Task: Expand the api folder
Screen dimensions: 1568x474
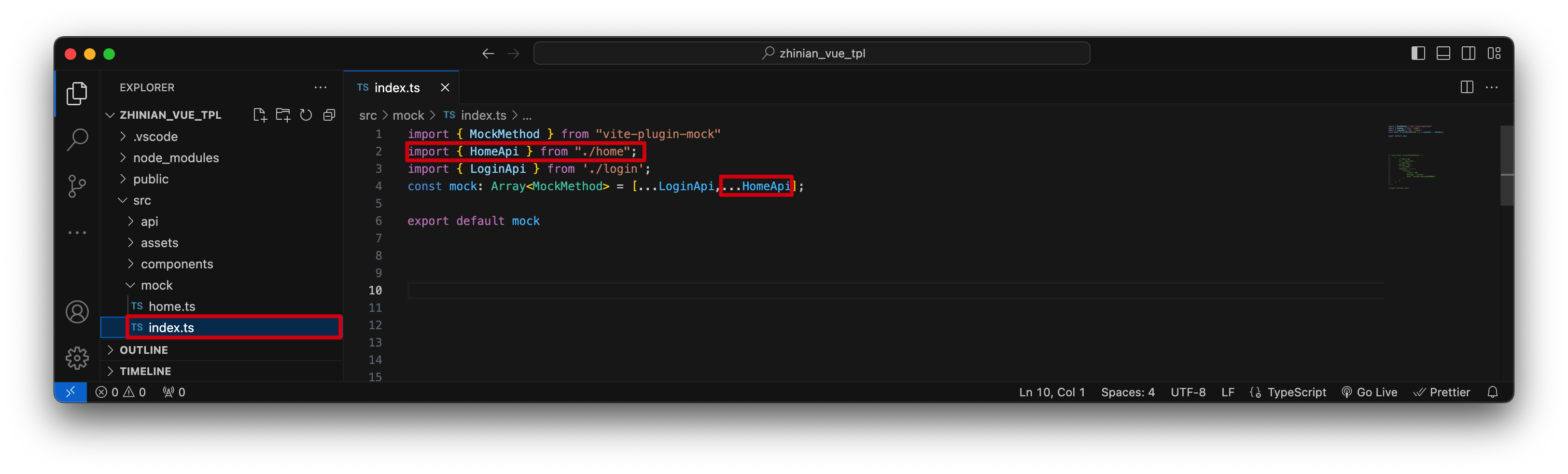Action: click(x=223, y=222)
